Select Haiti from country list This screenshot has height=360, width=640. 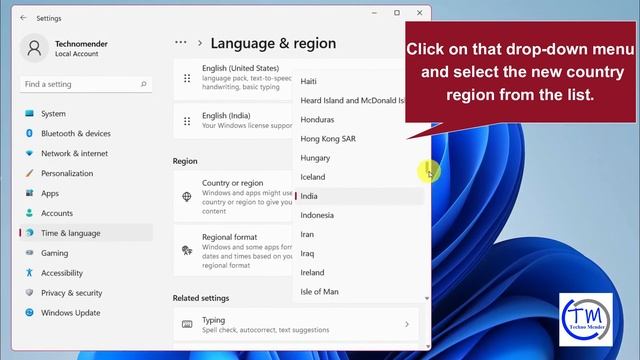point(309,81)
